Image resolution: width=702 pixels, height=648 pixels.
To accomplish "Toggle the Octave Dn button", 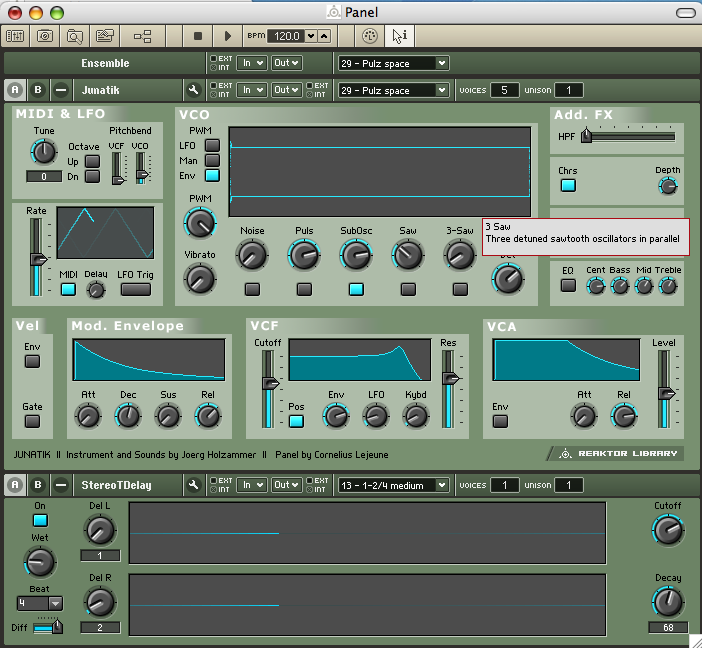I will click(92, 176).
